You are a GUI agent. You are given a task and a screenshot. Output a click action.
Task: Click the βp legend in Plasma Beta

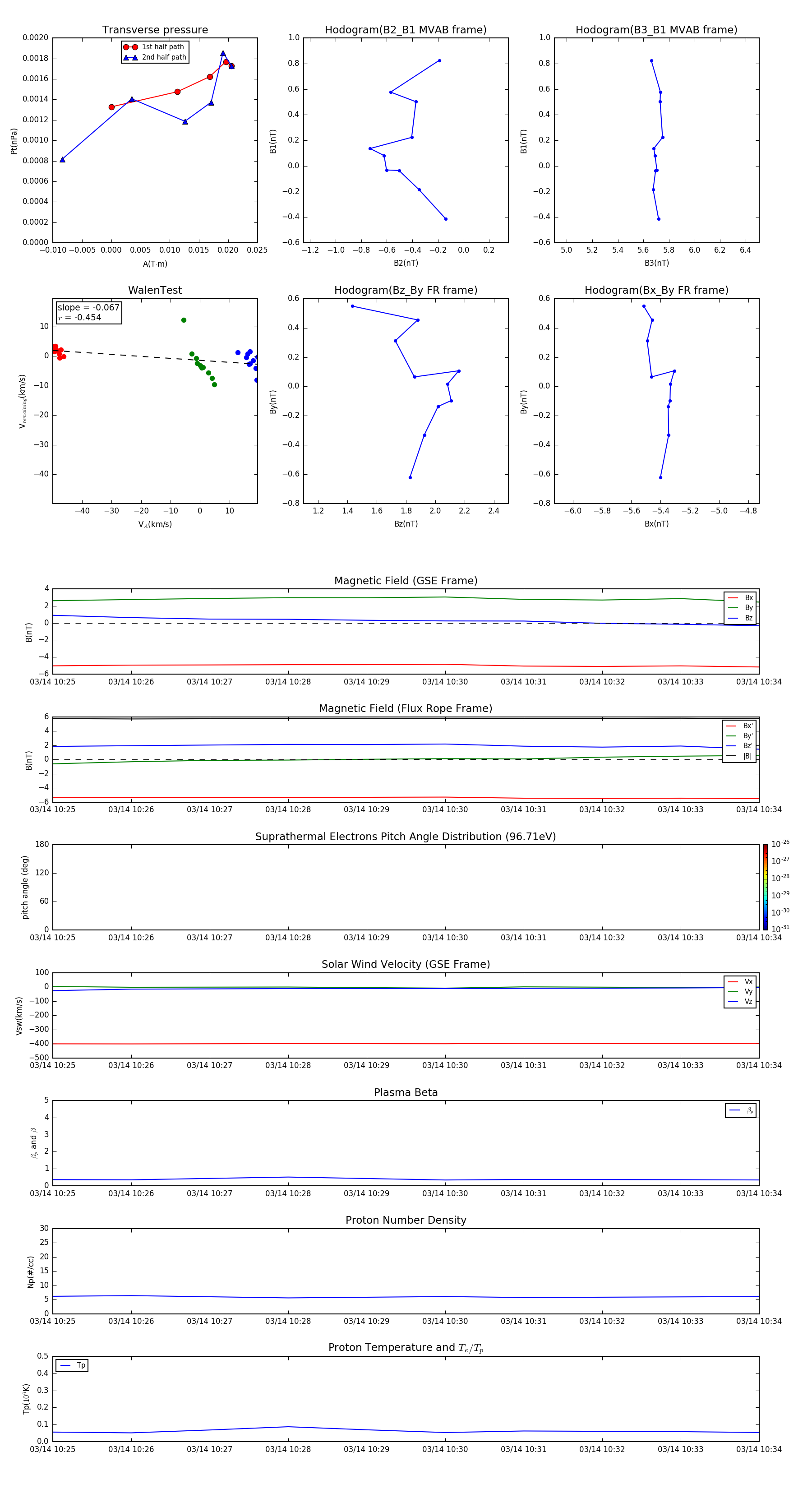(741, 1110)
